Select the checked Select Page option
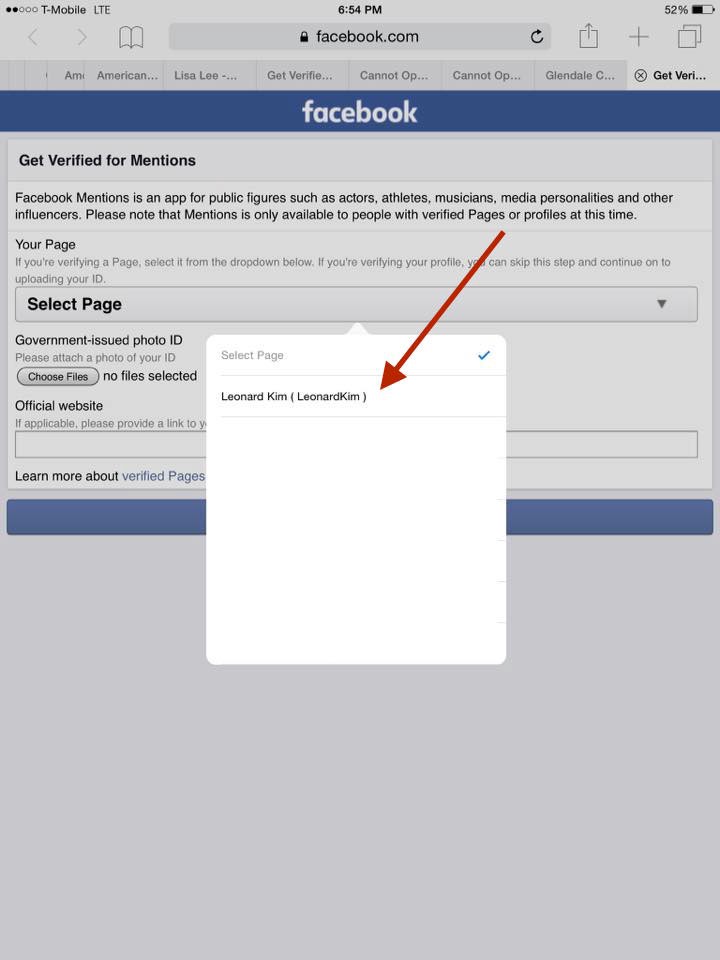The width and height of the screenshot is (720, 960). point(356,355)
